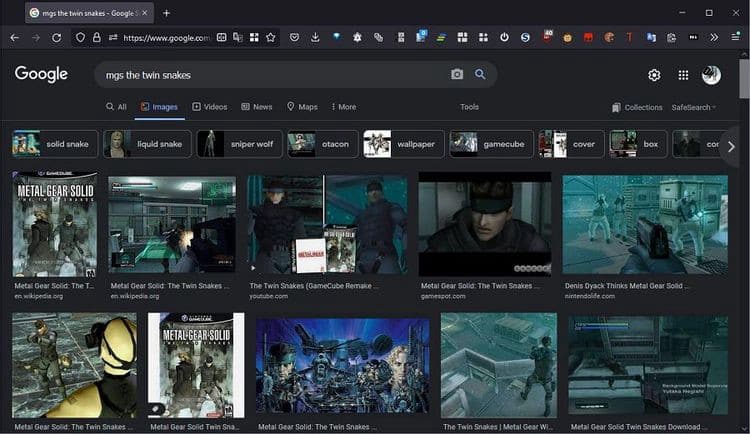Viewport: 750px width, 434px height.
Task: Filter by the 'gamecube' chip
Action: click(x=491, y=144)
